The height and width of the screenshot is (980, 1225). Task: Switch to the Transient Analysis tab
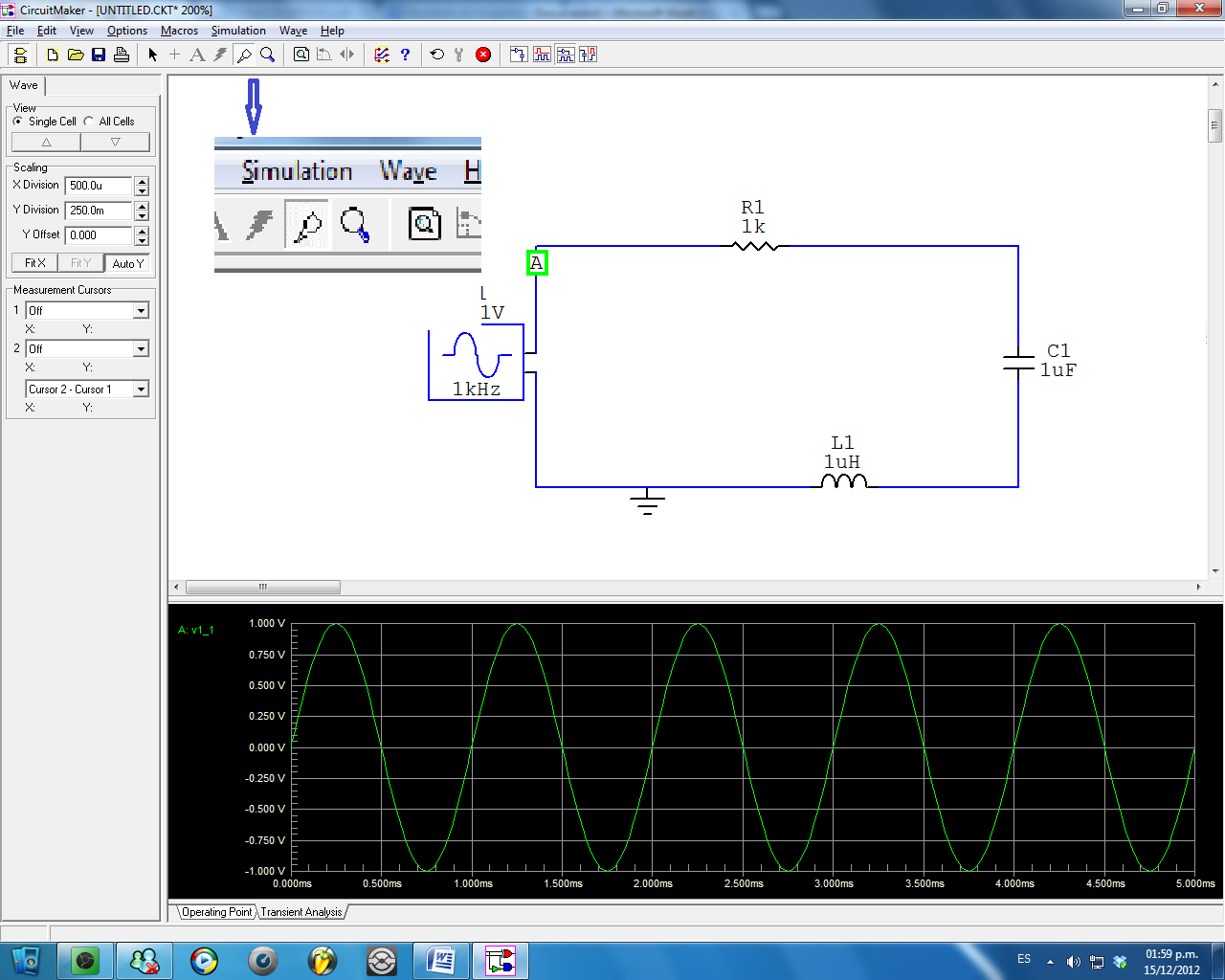coord(300,911)
